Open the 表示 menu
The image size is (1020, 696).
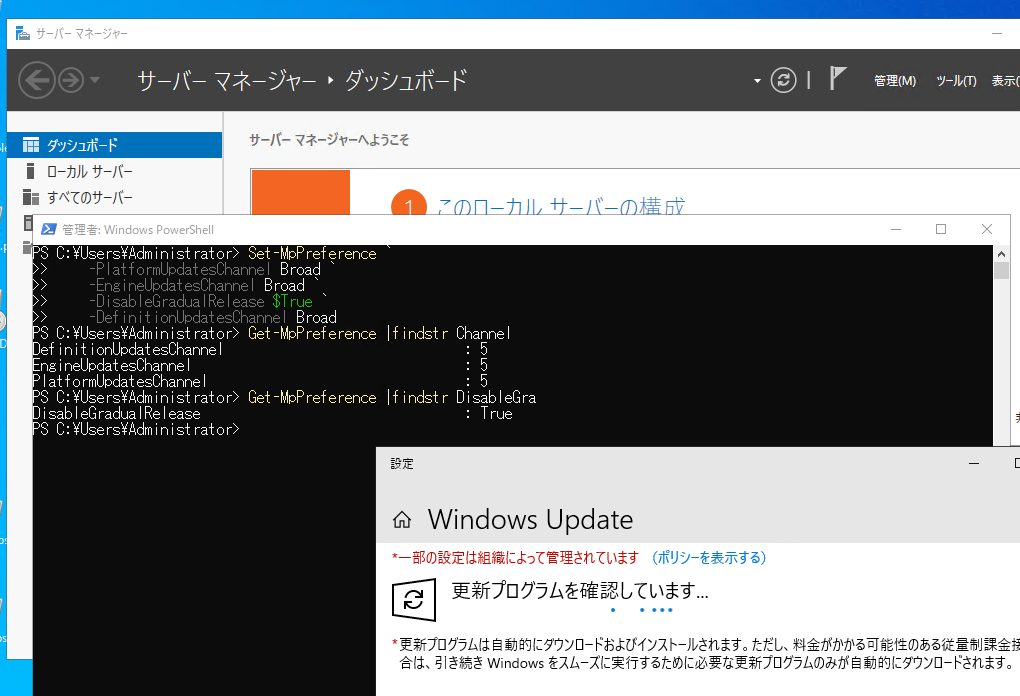pos(1005,80)
